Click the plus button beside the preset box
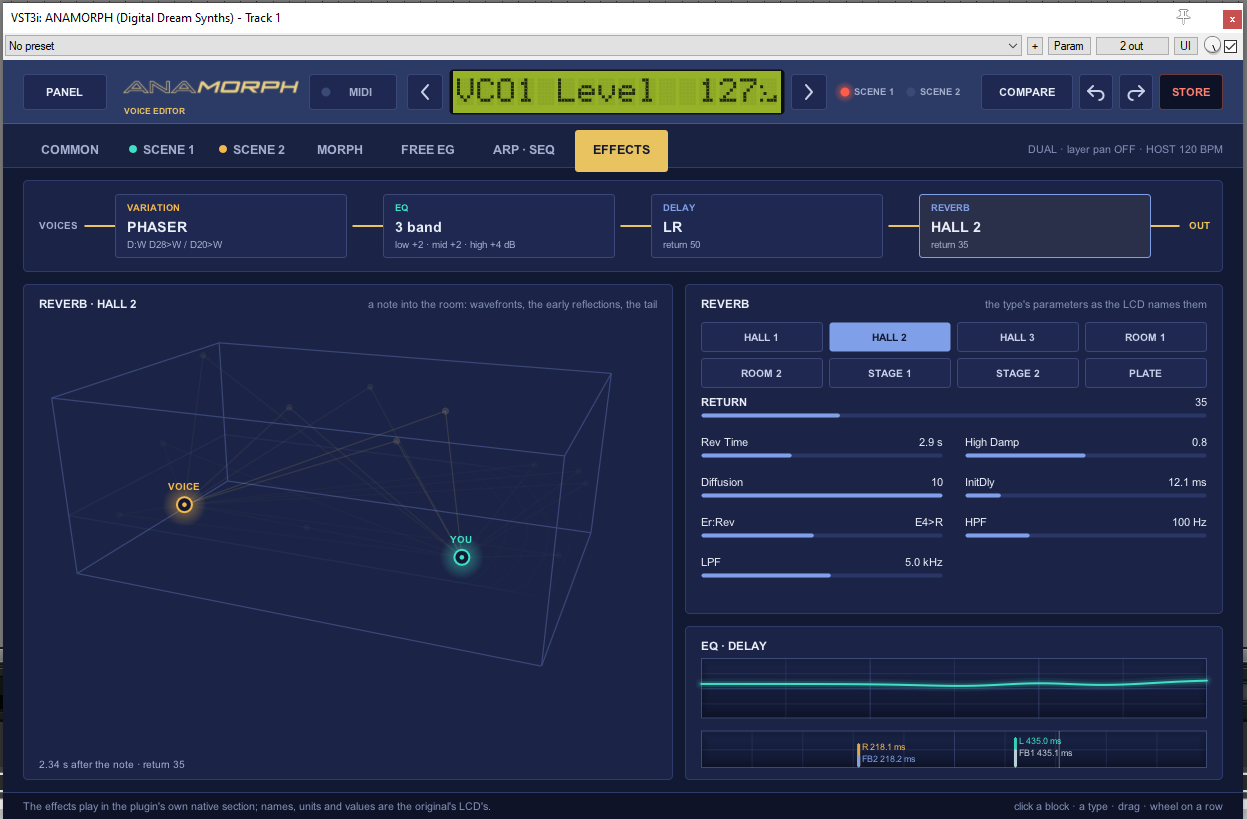This screenshot has width=1247, height=819. (x=1034, y=46)
